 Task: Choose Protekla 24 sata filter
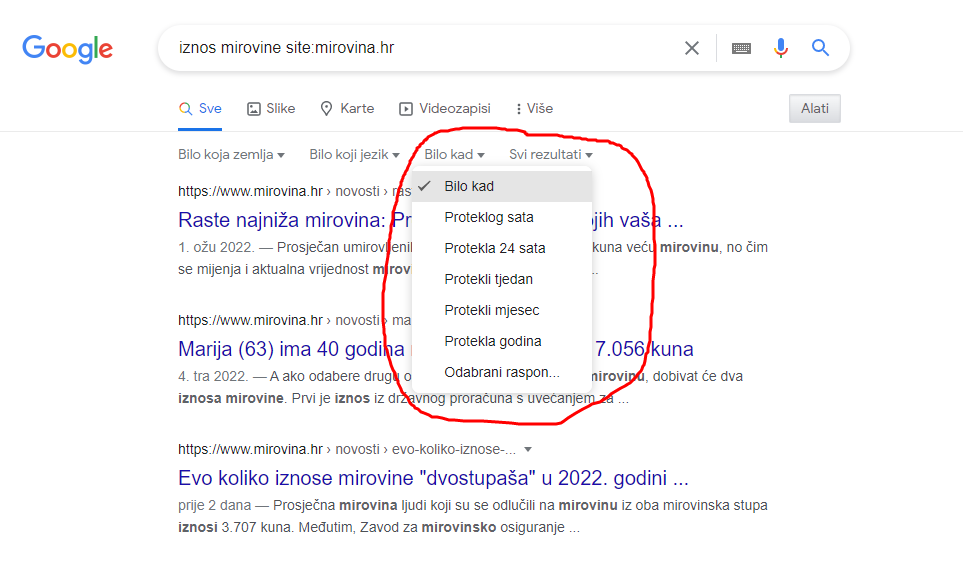coord(502,248)
